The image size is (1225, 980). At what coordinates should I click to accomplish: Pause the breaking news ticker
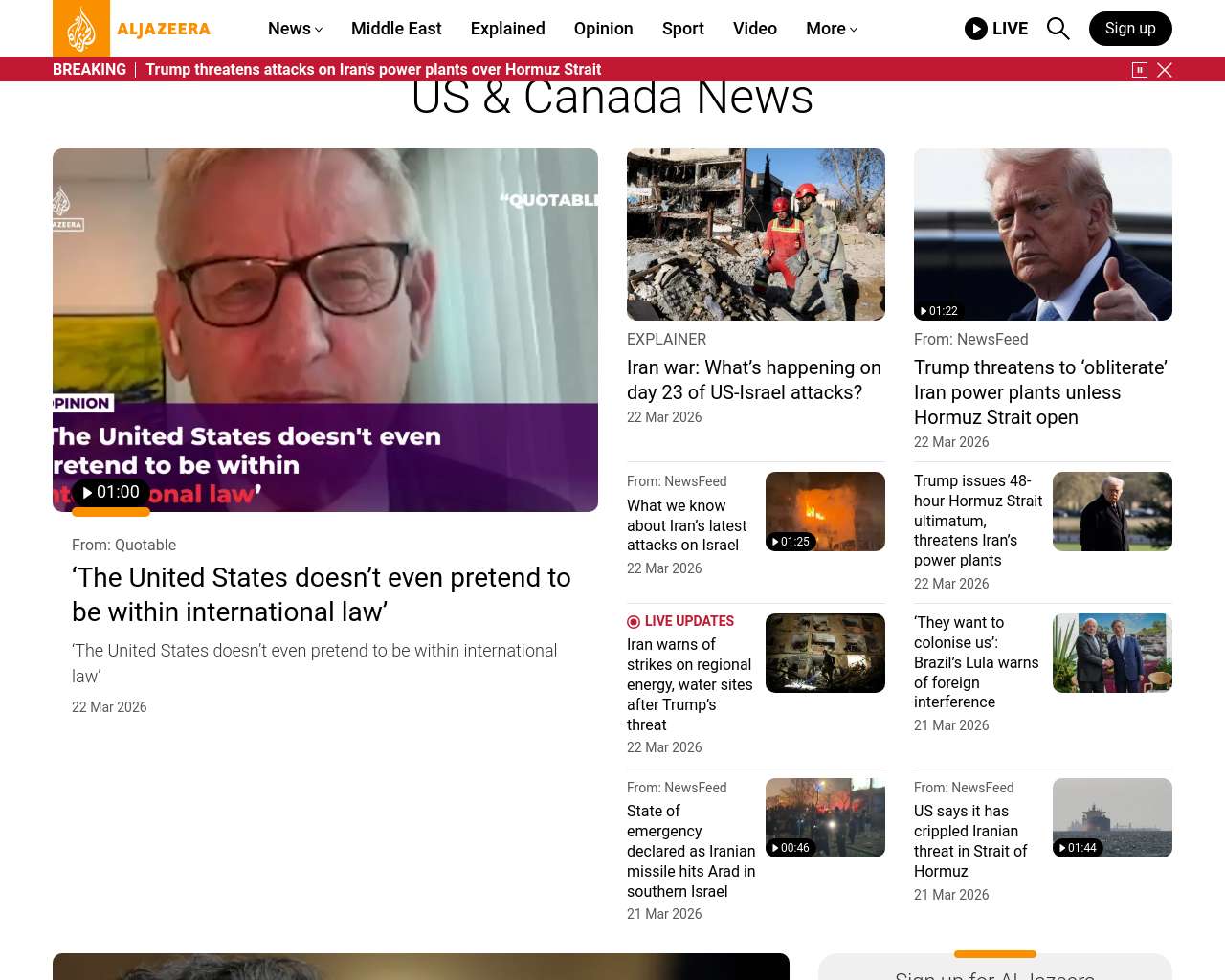(1140, 70)
